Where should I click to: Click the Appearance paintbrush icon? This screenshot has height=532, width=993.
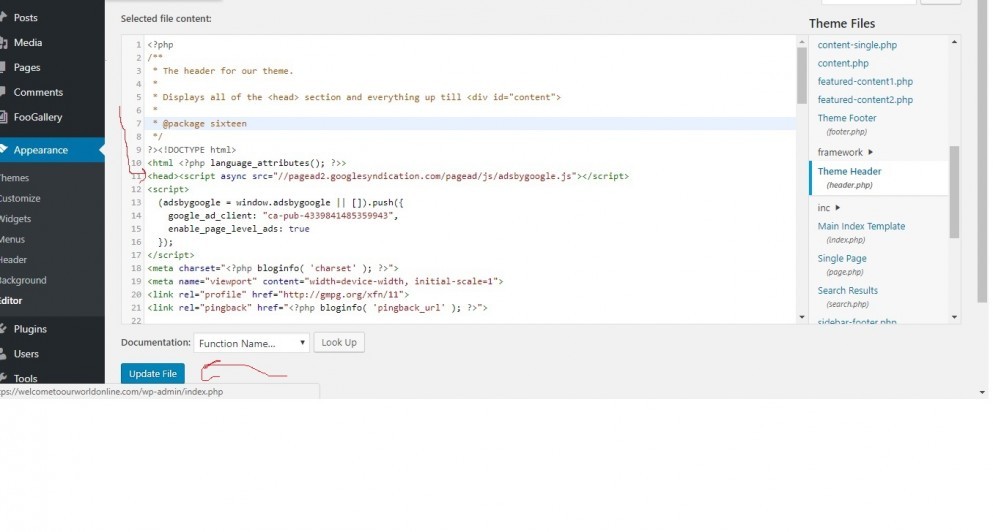(x=3, y=149)
